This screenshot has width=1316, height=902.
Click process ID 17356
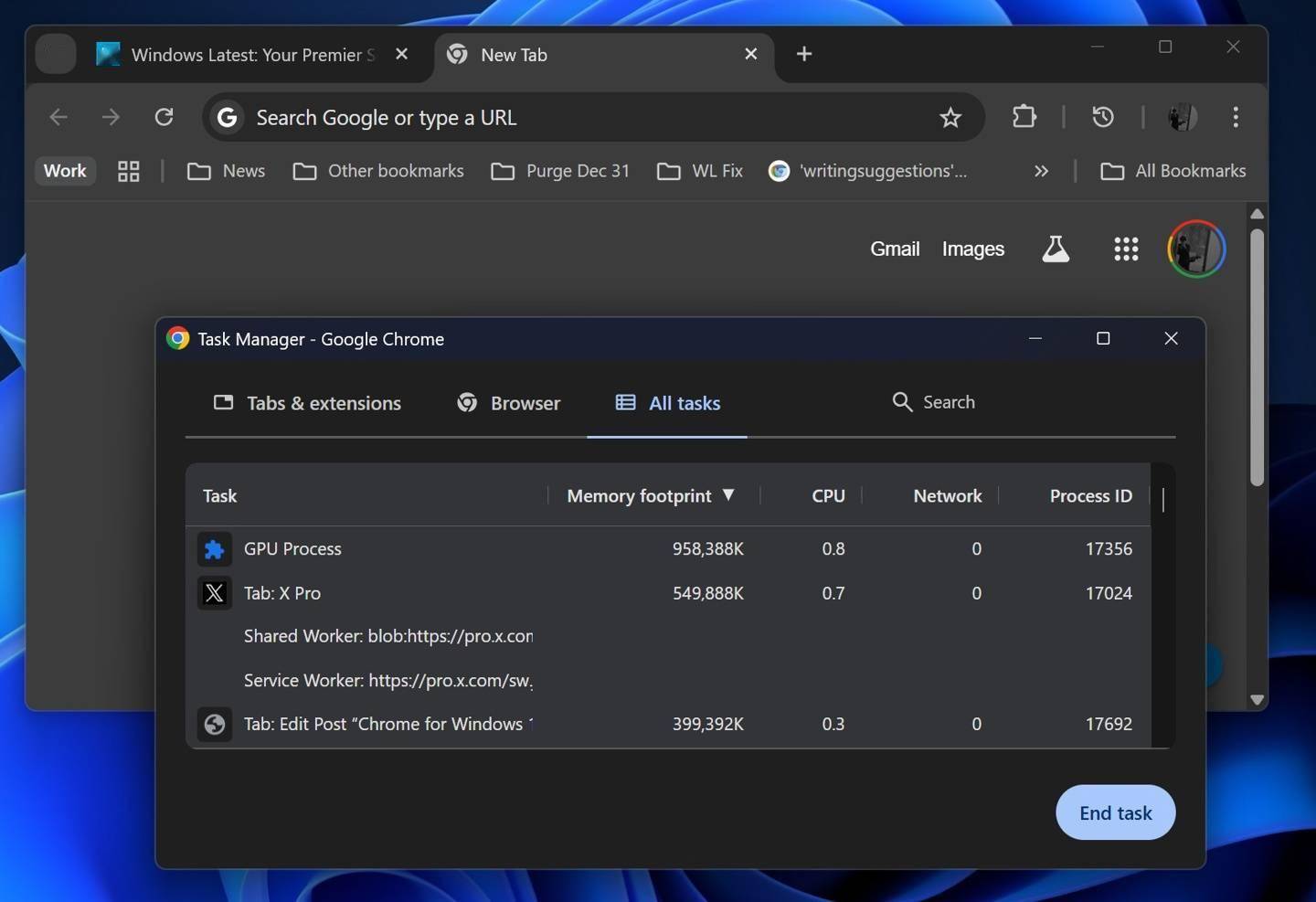[1109, 549]
